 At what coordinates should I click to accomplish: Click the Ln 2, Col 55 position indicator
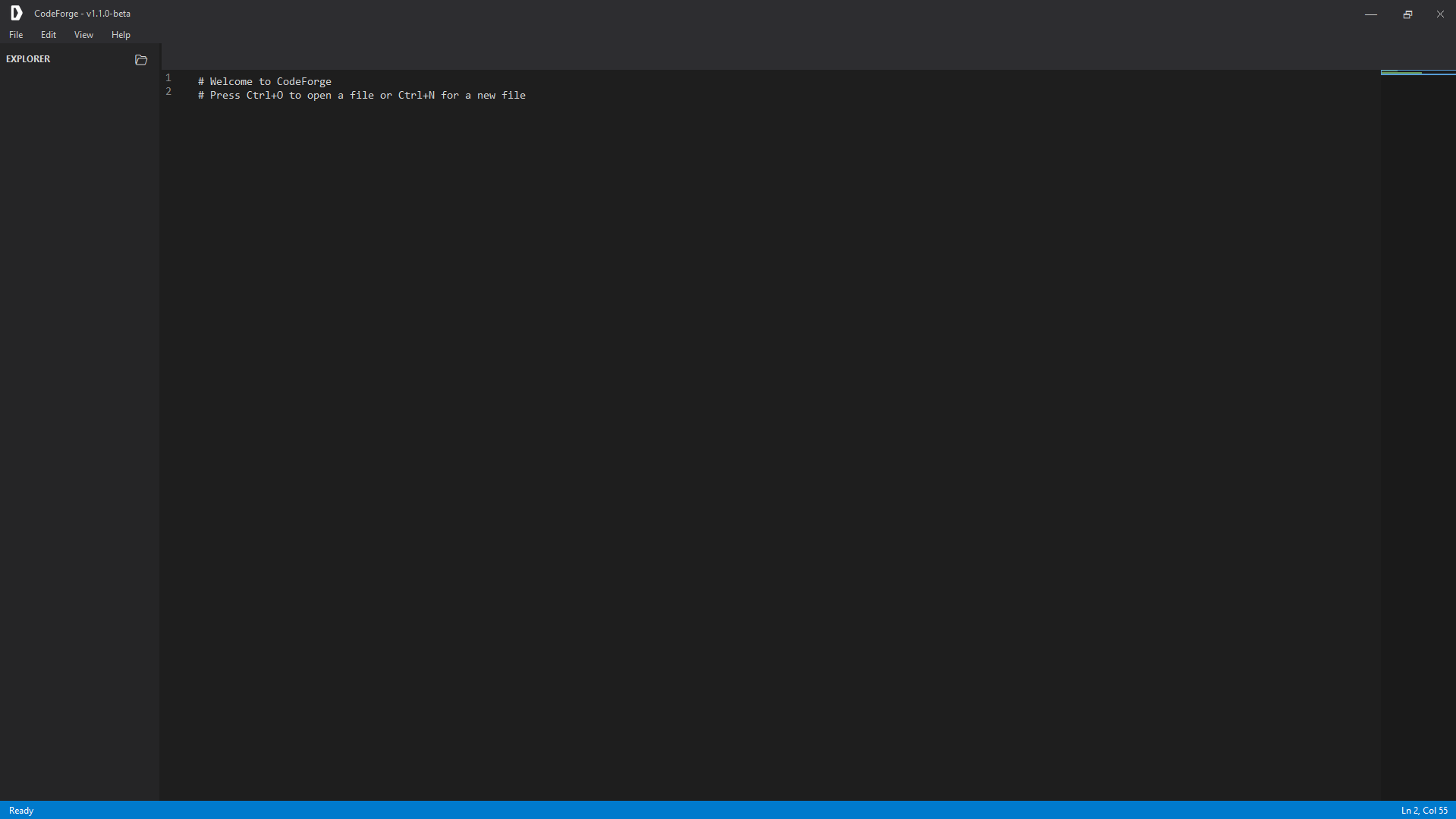tap(1424, 810)
